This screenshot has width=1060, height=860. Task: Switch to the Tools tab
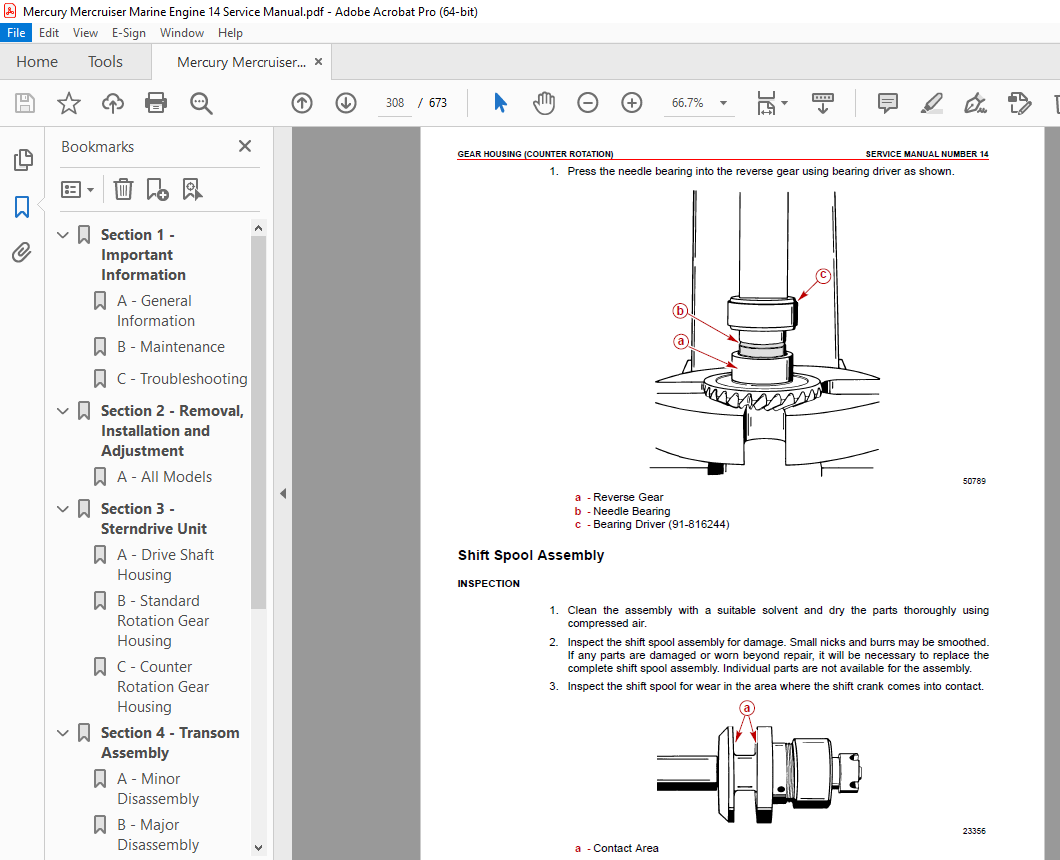(105, 62)
